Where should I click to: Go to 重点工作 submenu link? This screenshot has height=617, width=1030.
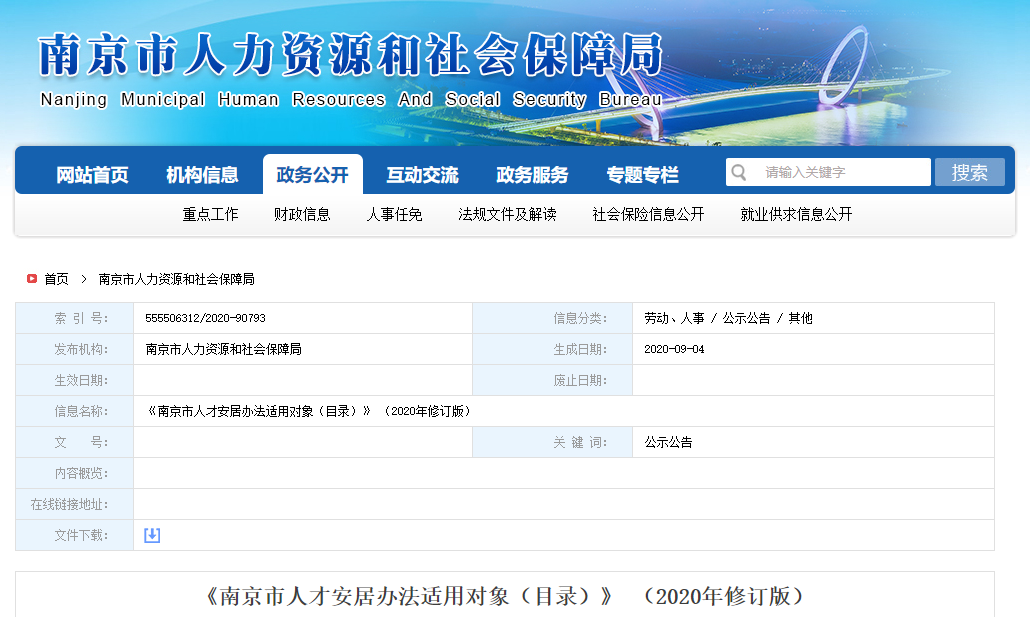(x=210, y=214)
